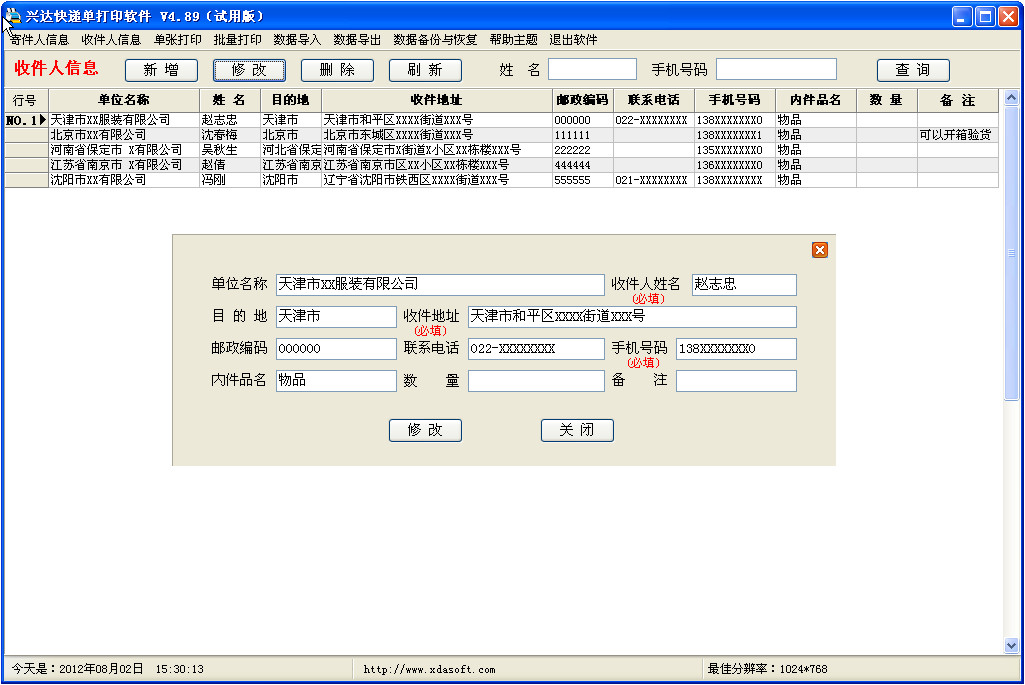Click the 关闭 button in the dialog

pyautogui.click(x=577, y=430)
